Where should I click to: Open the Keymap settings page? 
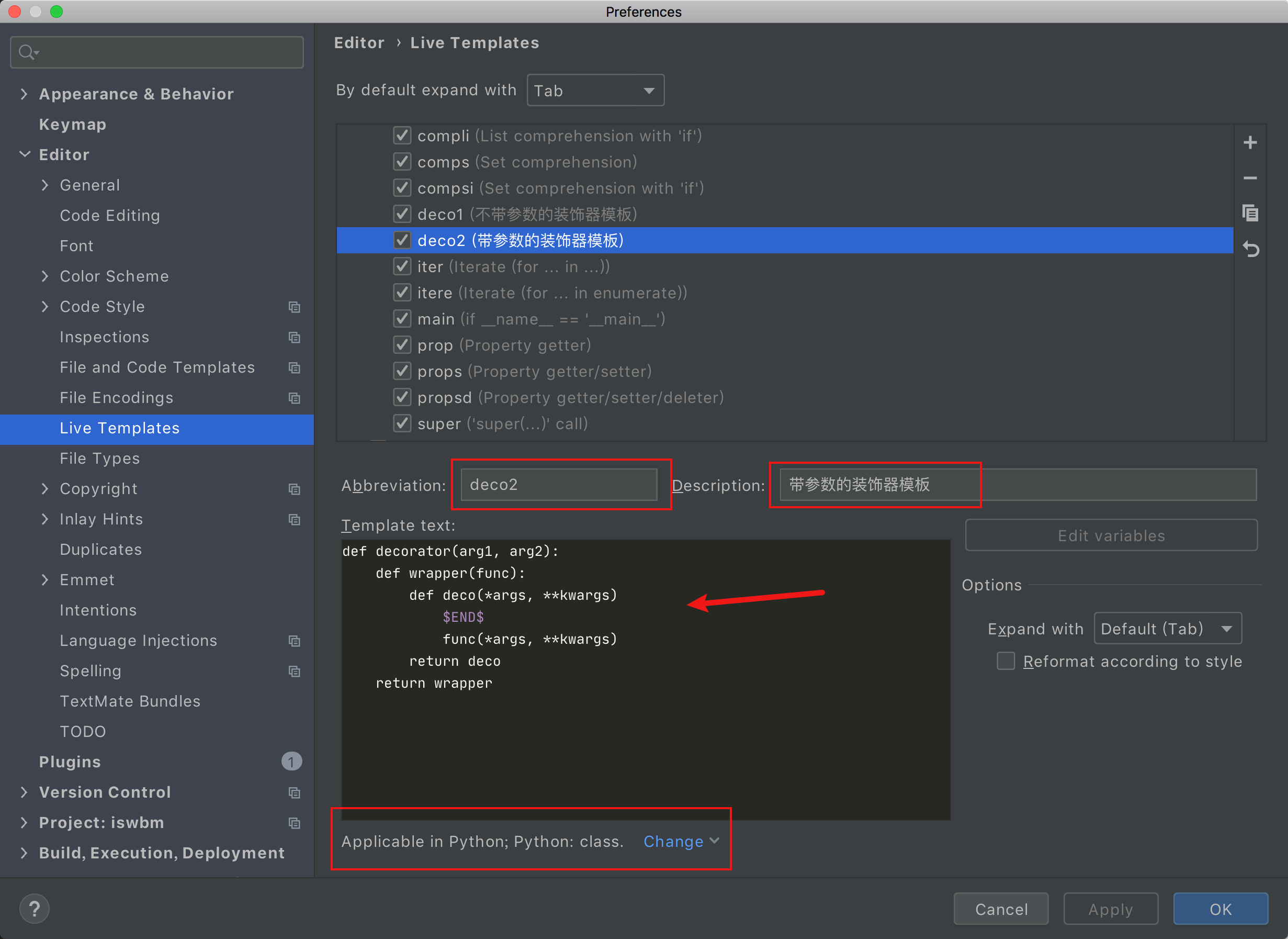click(72, 125)
